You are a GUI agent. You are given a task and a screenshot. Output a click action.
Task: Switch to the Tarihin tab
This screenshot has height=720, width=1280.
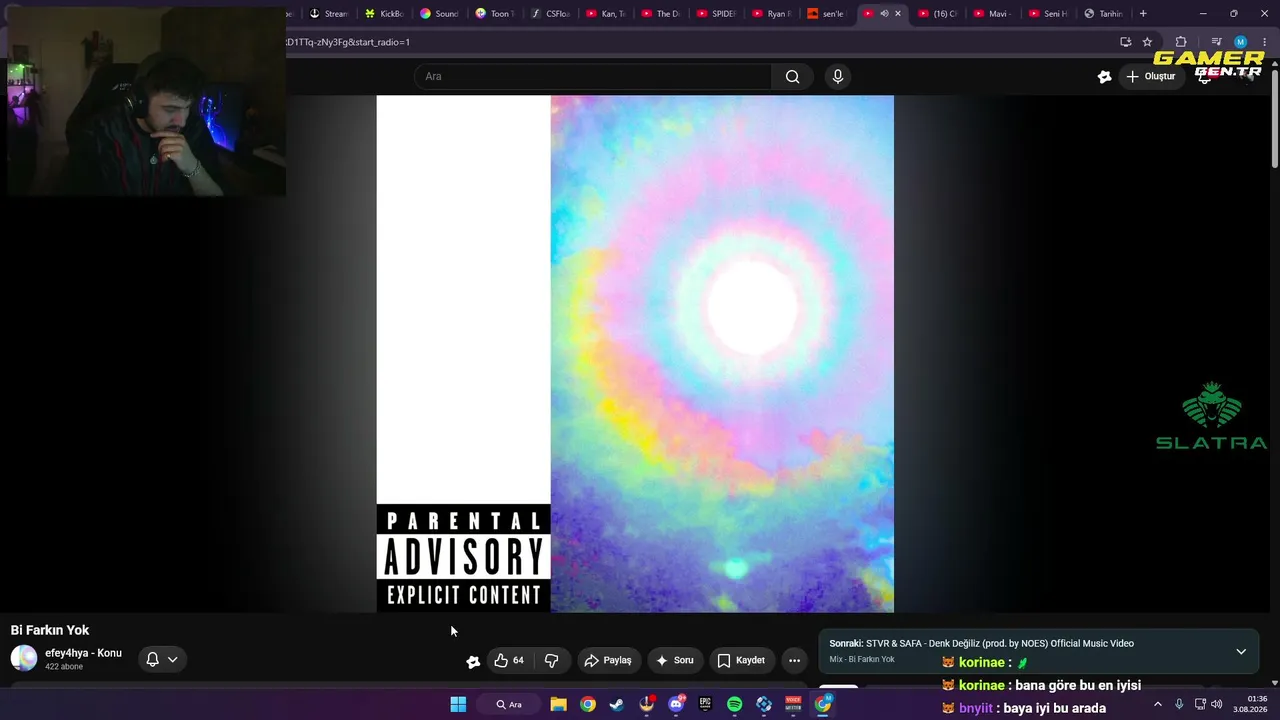pyautogui.click(x=1103, y=14)
